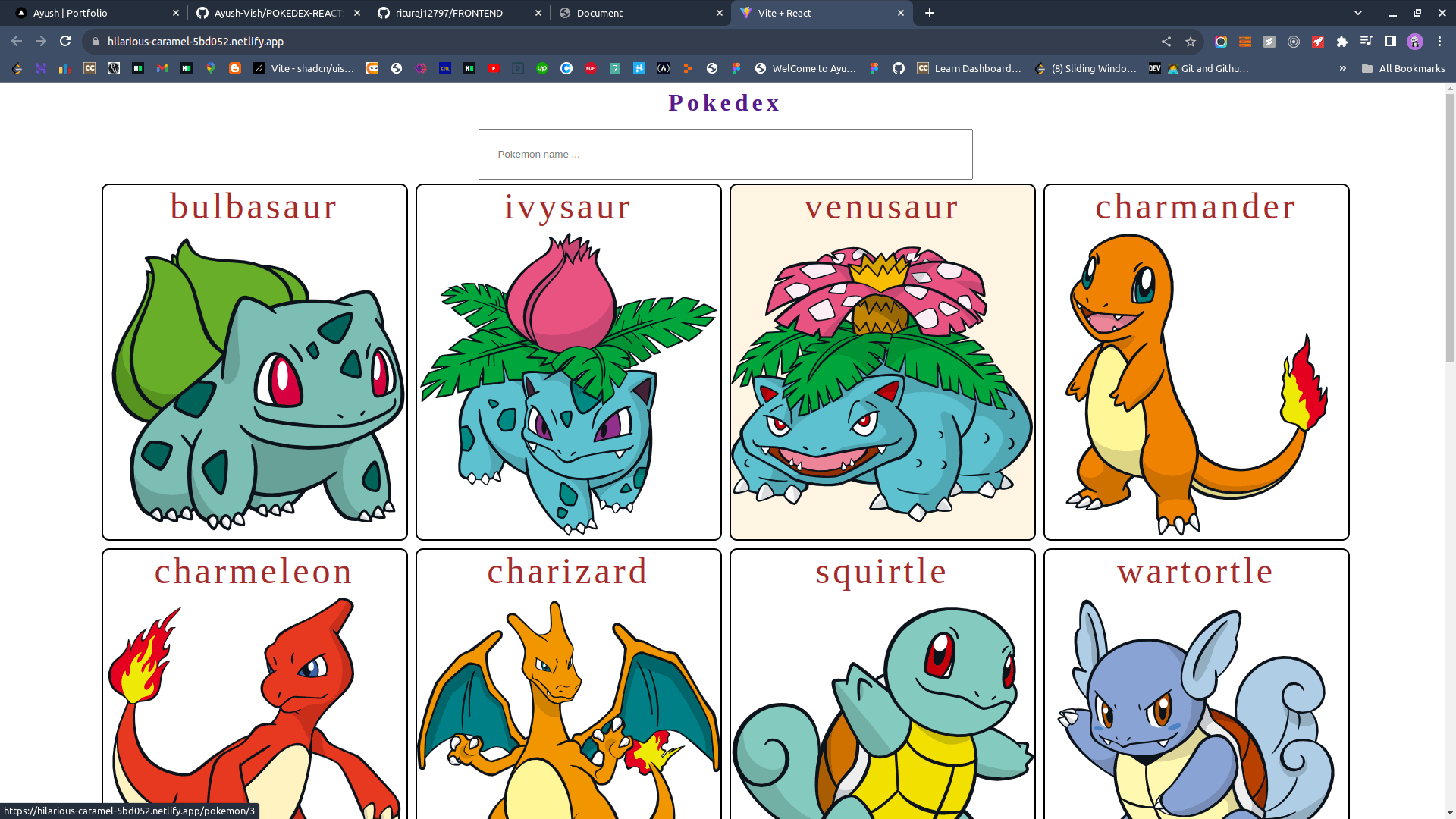
Task: Open the target-circle extension icon
Action: tap(1294, 42)
